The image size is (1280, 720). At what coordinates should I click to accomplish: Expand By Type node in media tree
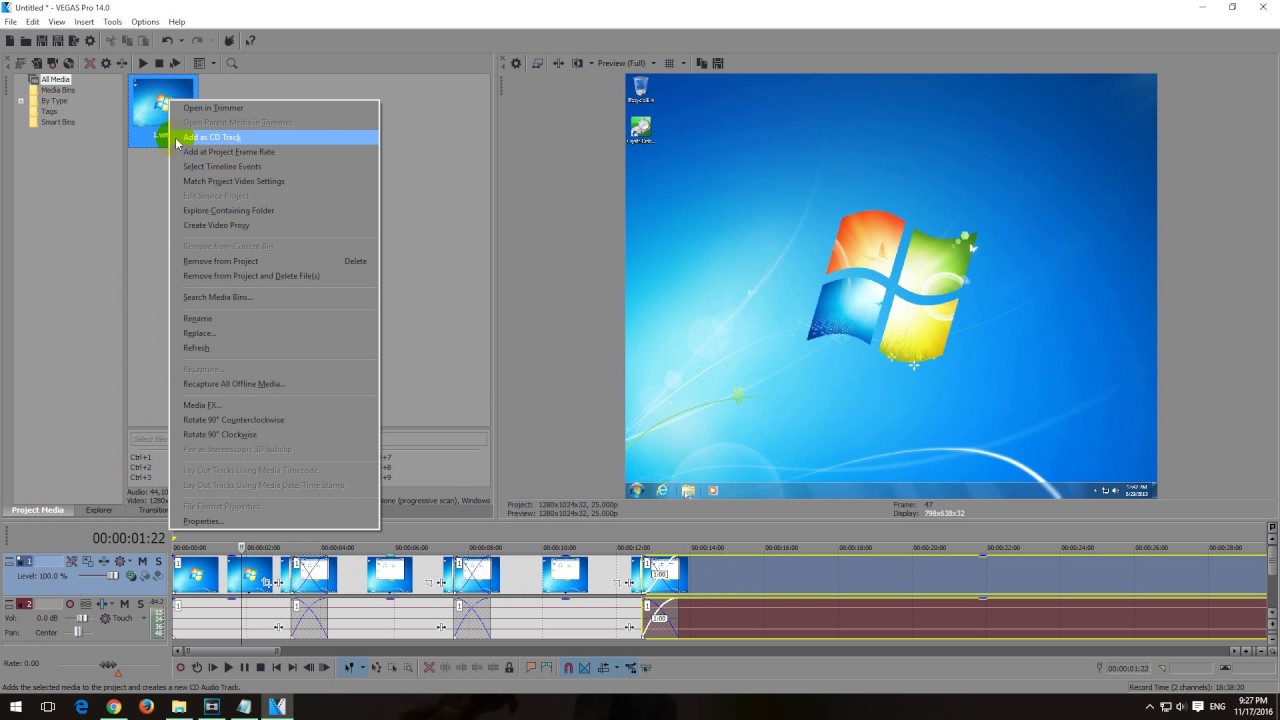point(20,101)
